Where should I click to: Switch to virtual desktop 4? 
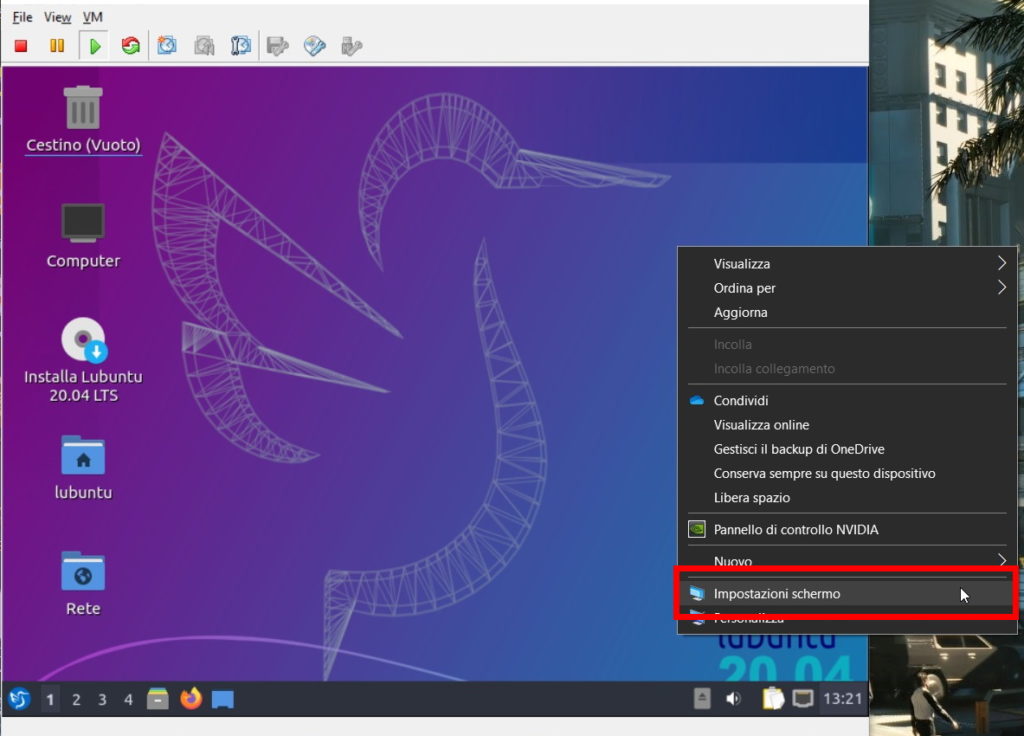(128, 700)
